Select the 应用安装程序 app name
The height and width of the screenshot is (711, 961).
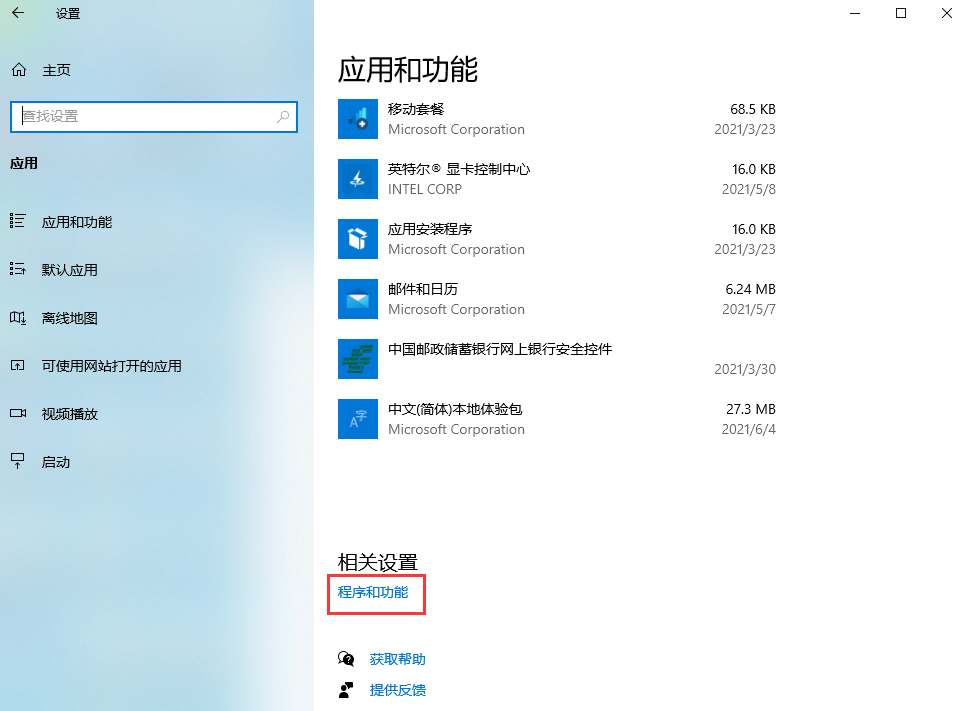click(430, 229)
